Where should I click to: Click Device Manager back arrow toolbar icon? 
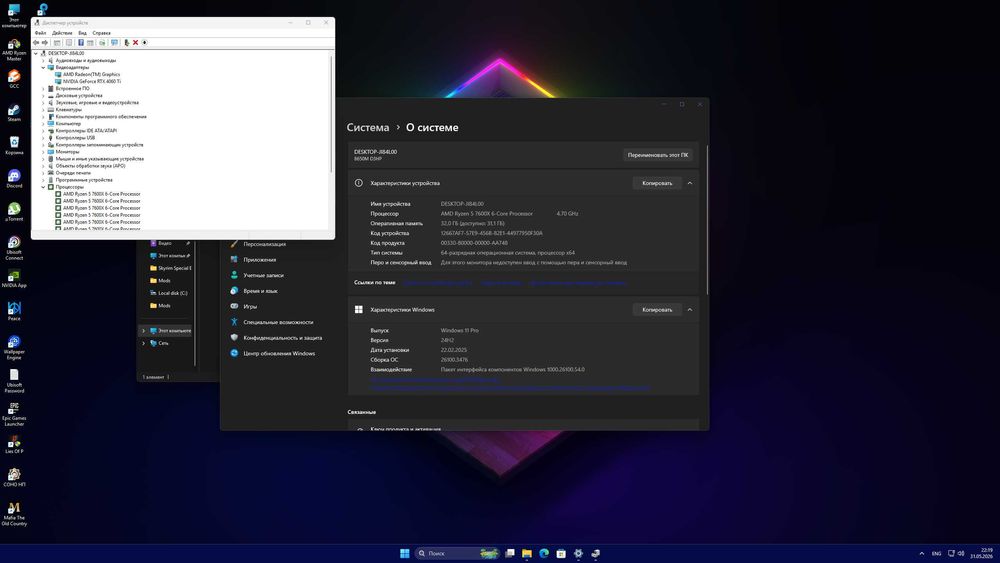coord(36,43)
